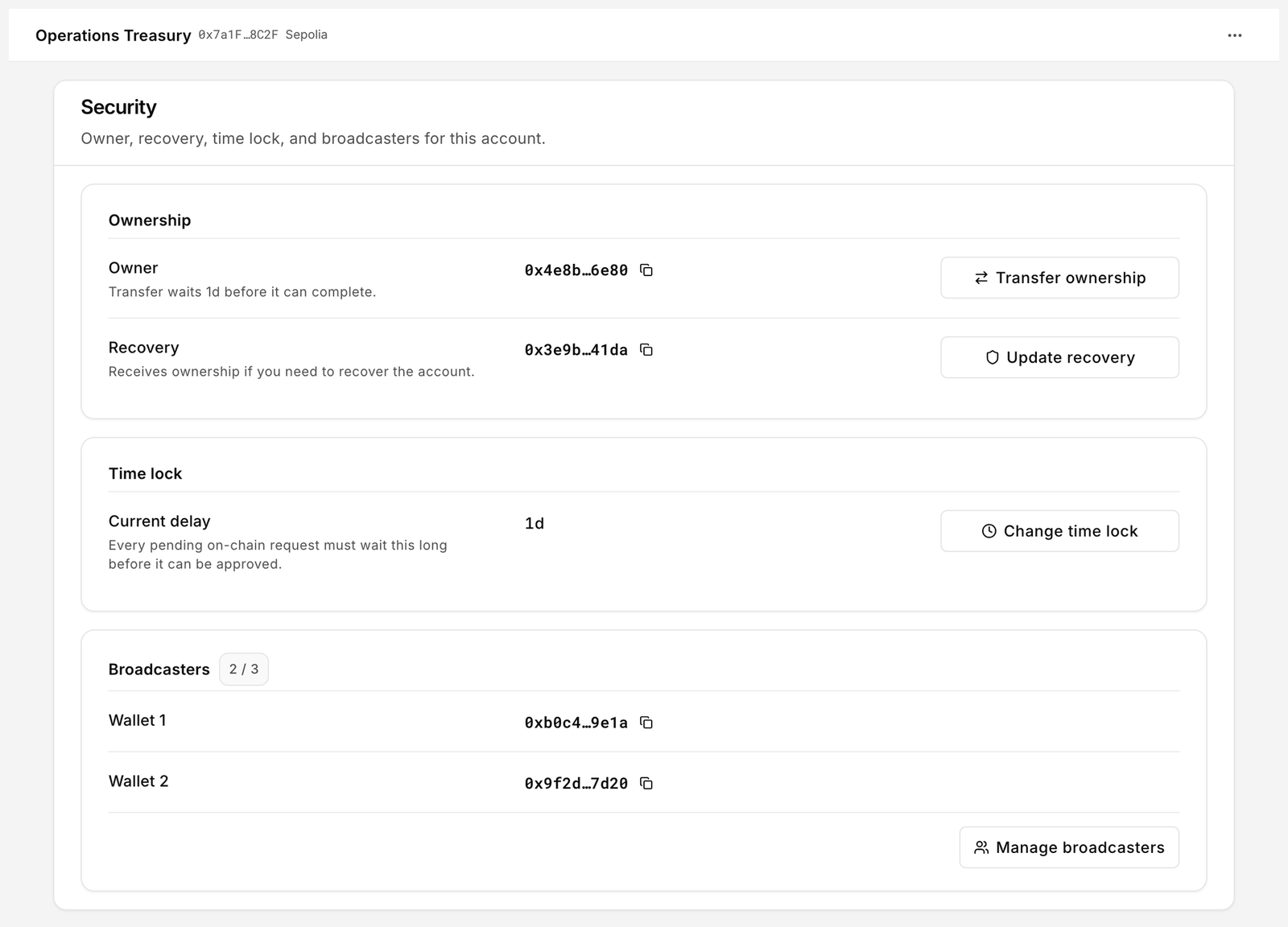1288x927 pixels.
Task: Click the Owner address 0x4e8b…6e80 text
Action: (x=576, y=270)
